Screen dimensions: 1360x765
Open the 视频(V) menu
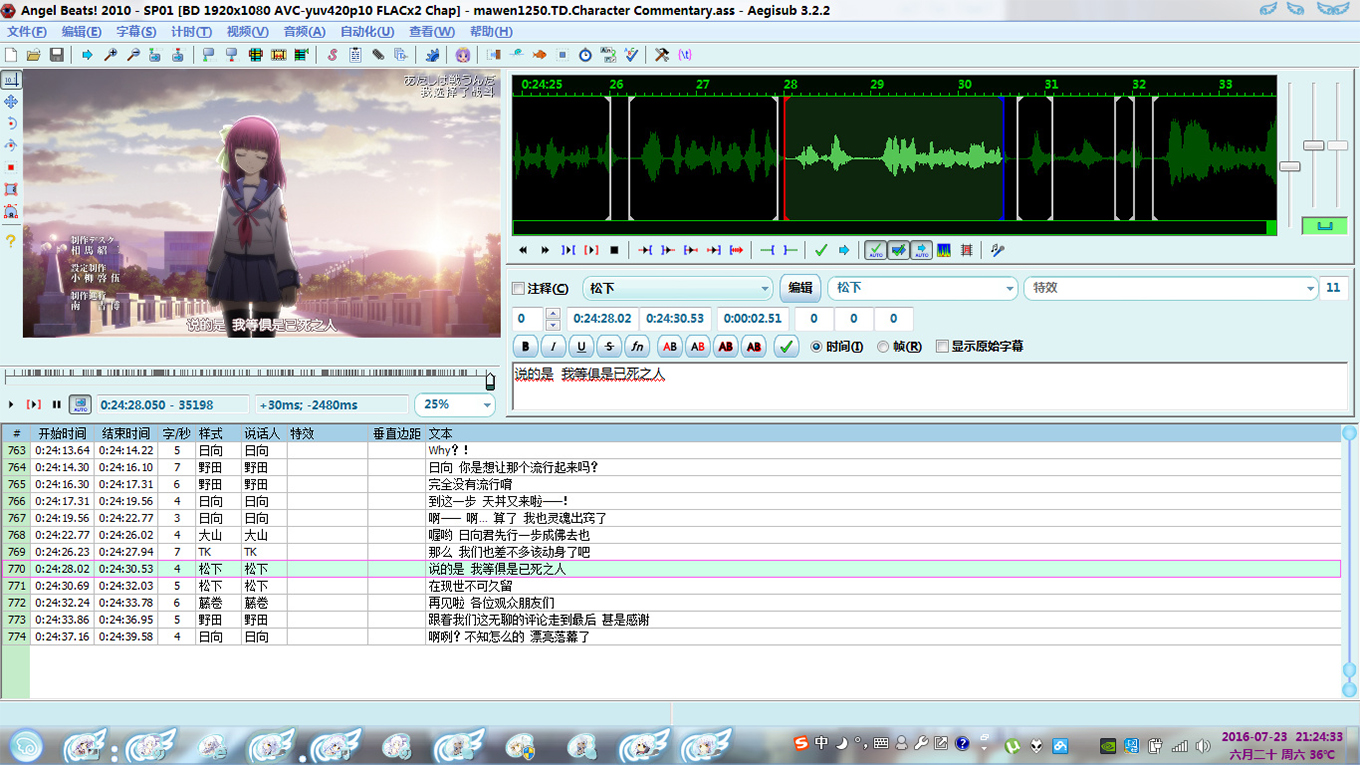[247, 32]
